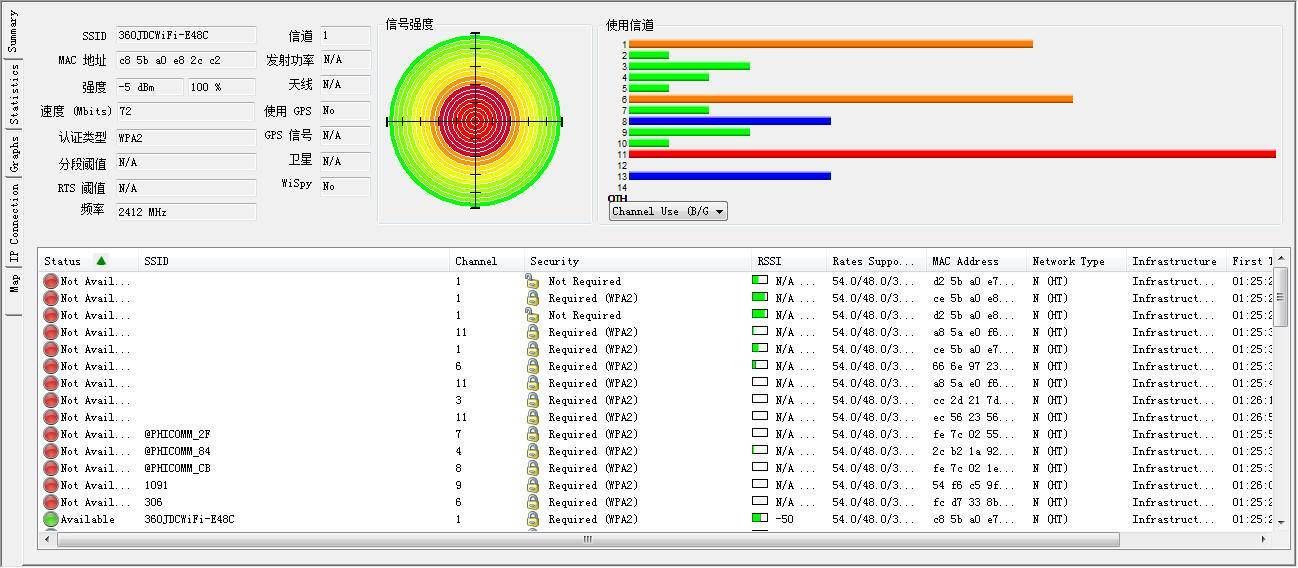This screenshot has width=1298, height=568.
Task: Click the horizontal scrollbar thumb below the network list
Action: pyautogui.click(x=588, y=540)
